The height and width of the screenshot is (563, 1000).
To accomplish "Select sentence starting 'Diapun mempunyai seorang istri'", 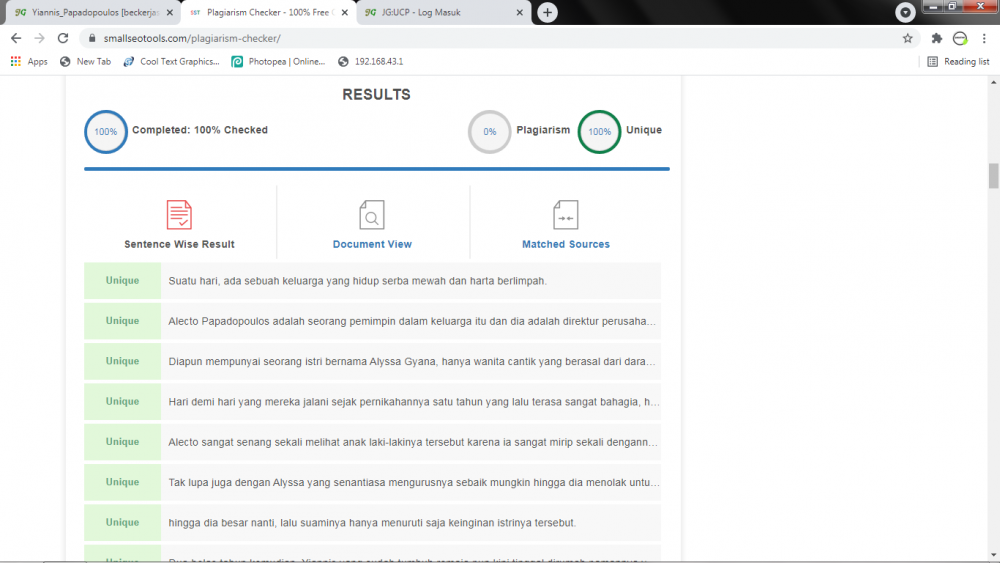I will pyautogui.click(x=411, y=362).
